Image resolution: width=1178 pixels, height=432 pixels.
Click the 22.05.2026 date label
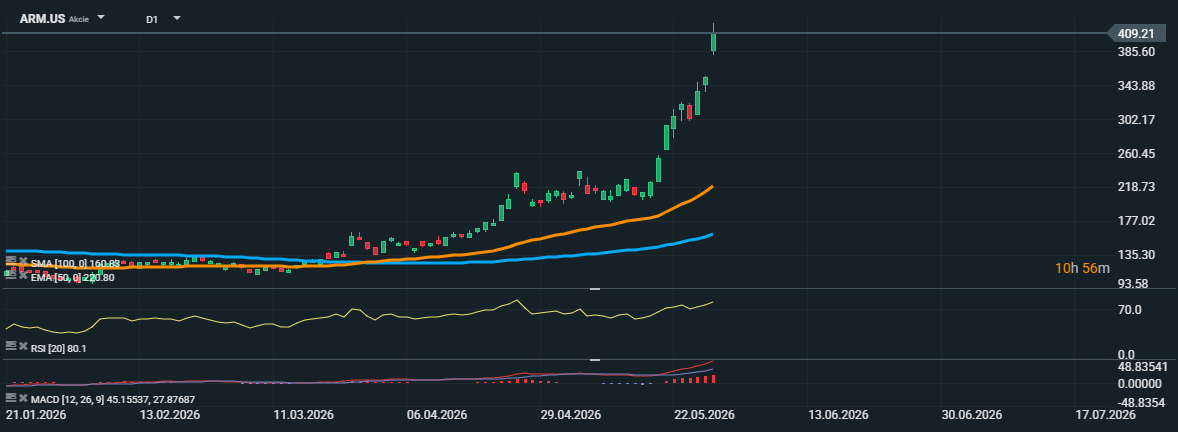(704, 415)
